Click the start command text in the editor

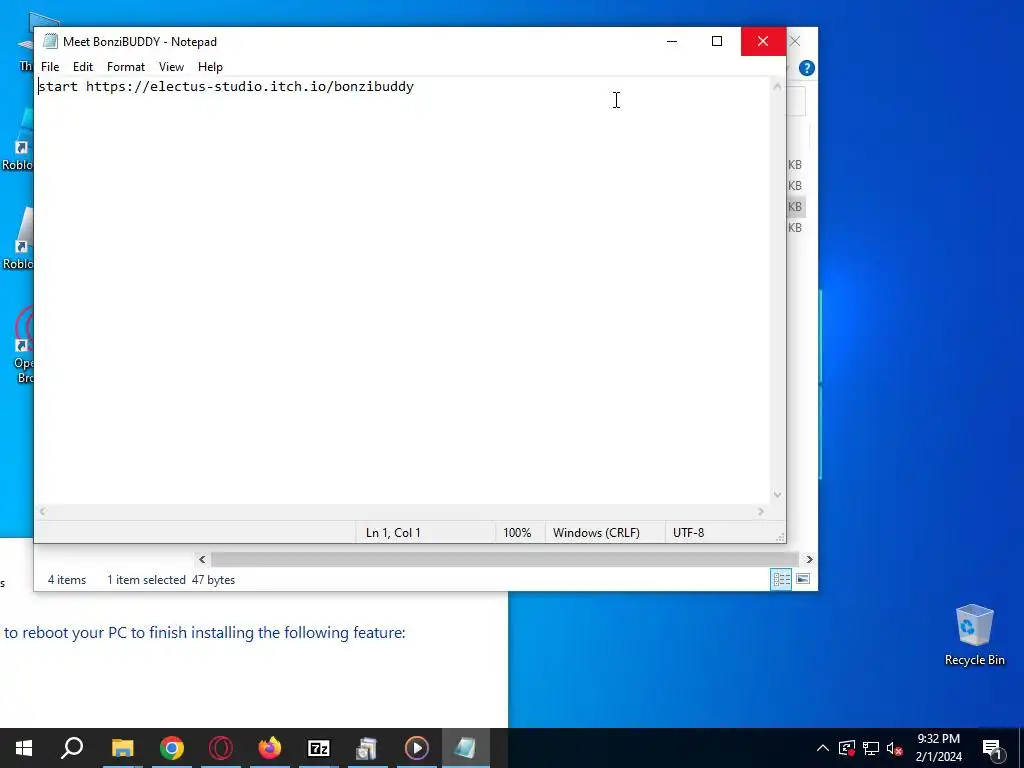(226, 86)
